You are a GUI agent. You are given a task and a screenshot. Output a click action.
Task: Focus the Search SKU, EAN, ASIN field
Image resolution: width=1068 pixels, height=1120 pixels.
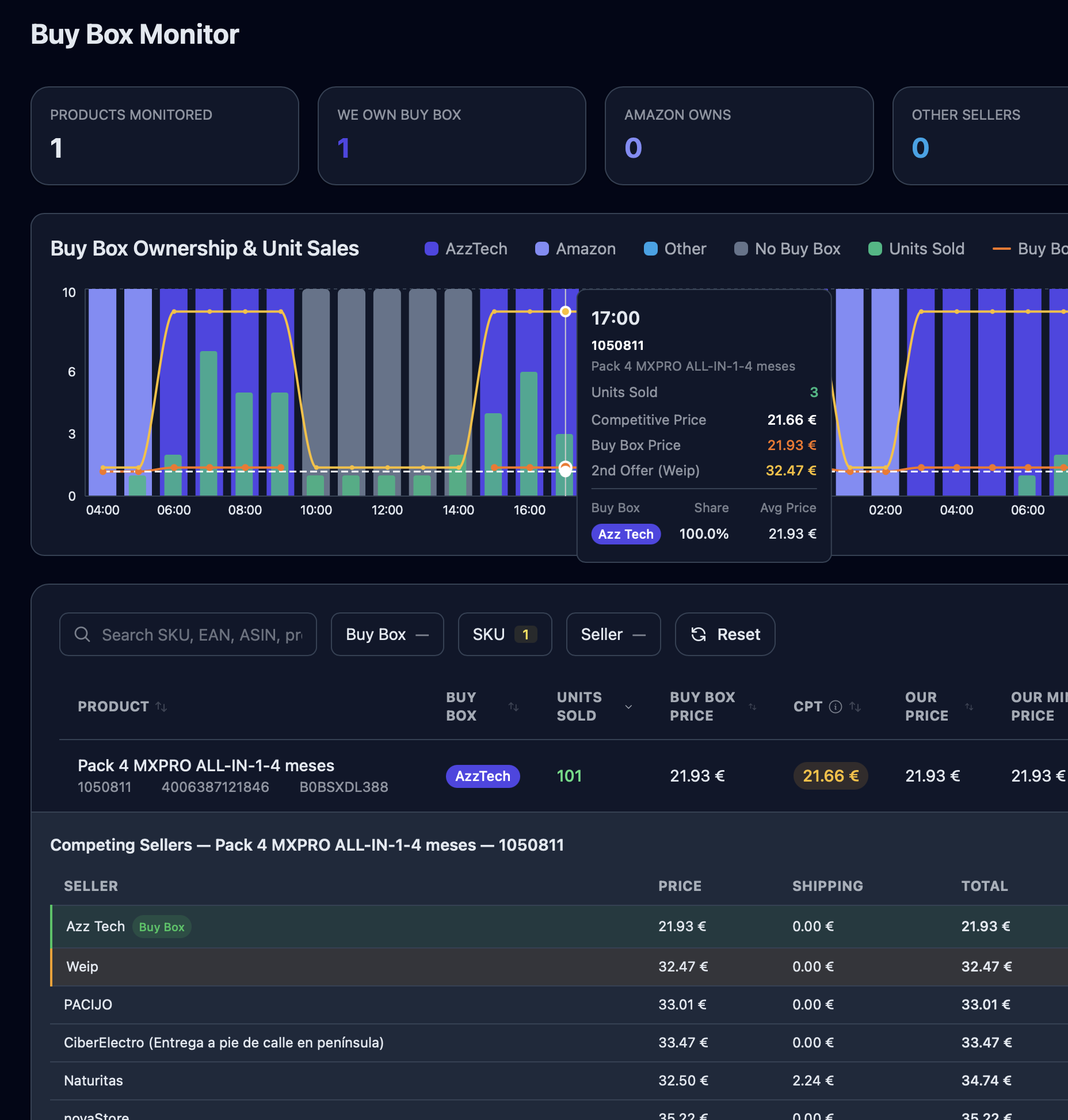pyautogui.click(x=201, y=634)
